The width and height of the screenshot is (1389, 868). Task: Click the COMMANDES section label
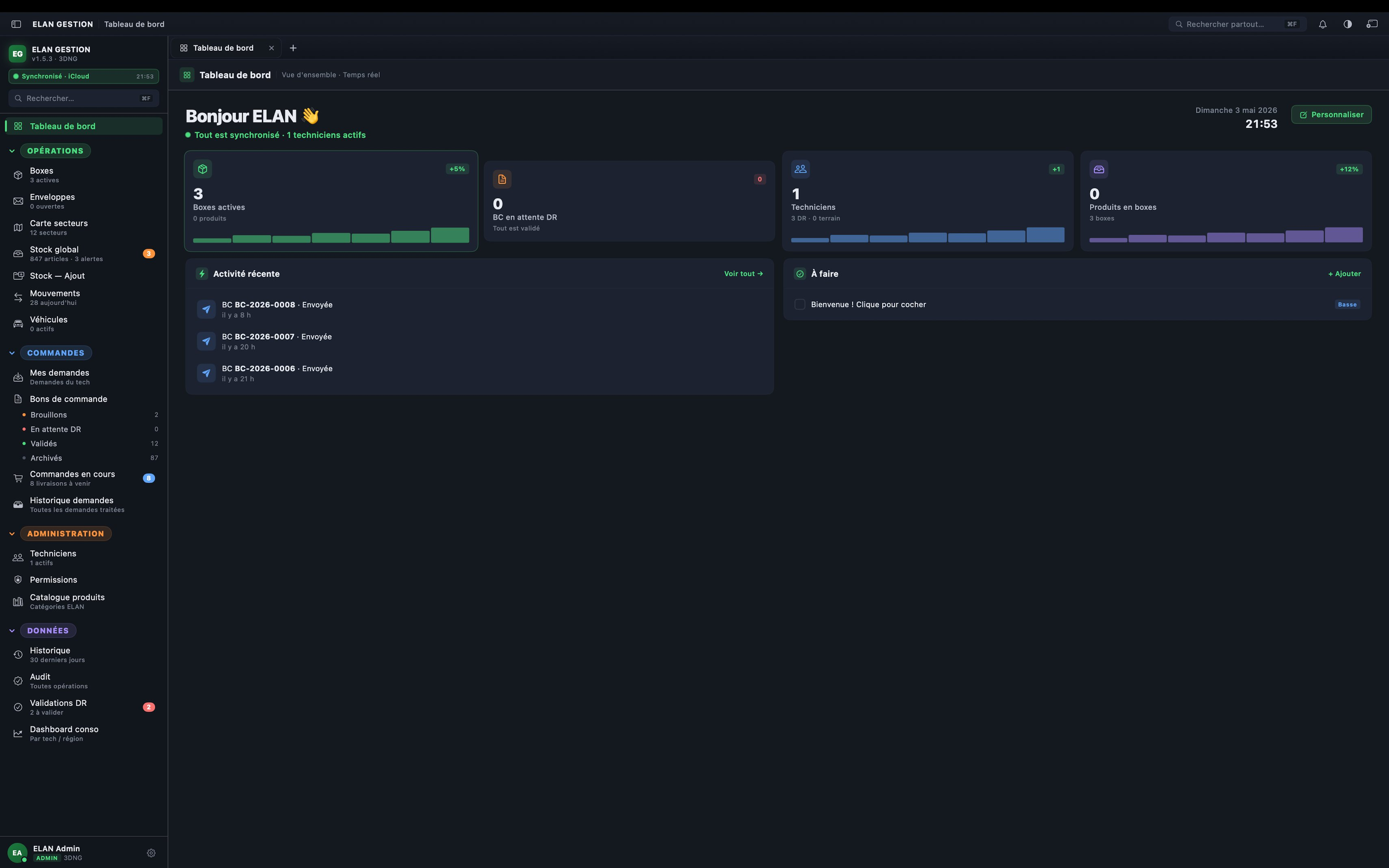[55, 353]
